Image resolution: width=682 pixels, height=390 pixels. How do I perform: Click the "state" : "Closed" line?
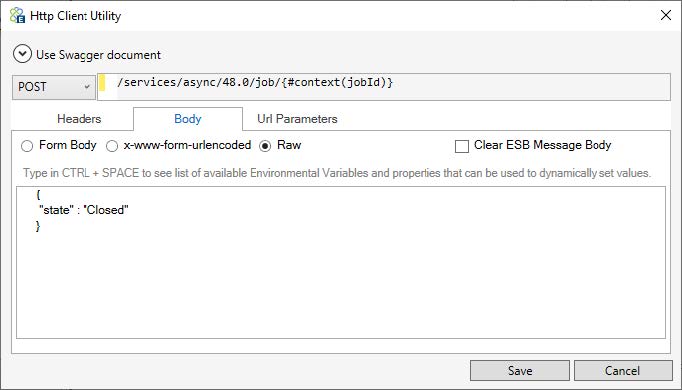(x=84, y=210)
